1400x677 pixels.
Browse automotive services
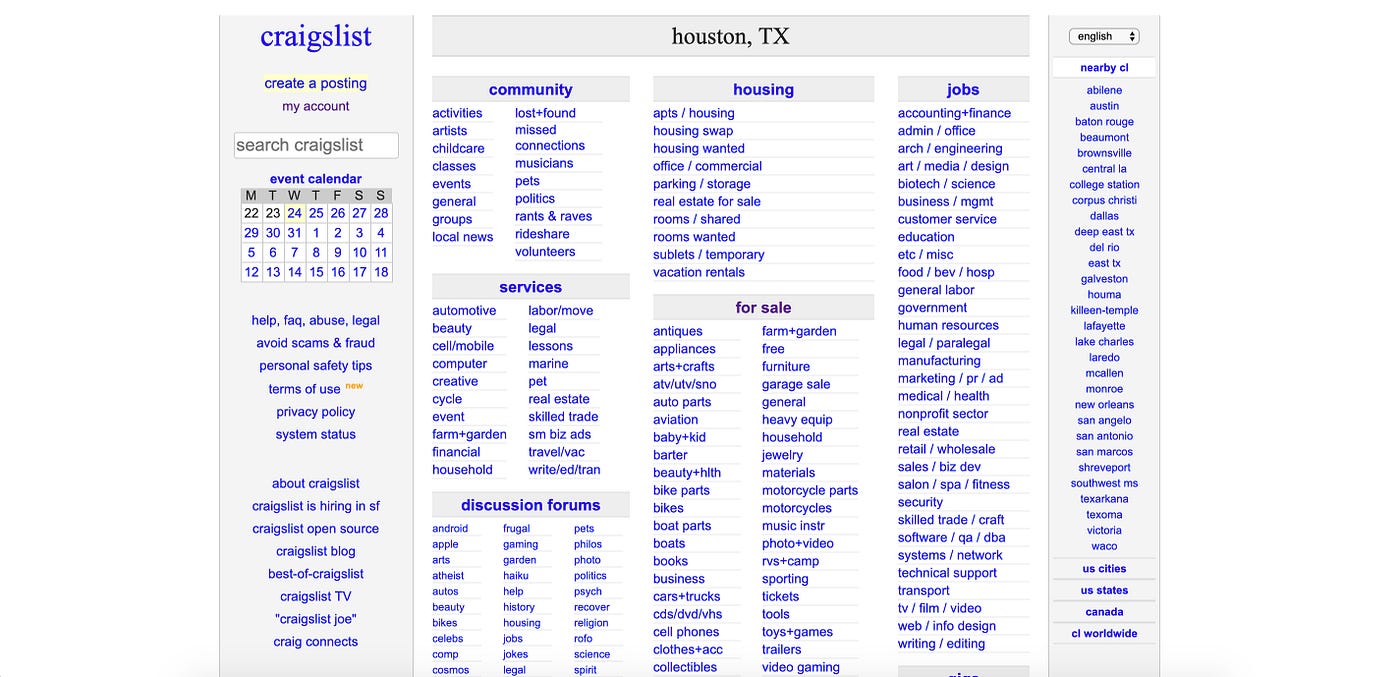[464, 311]
